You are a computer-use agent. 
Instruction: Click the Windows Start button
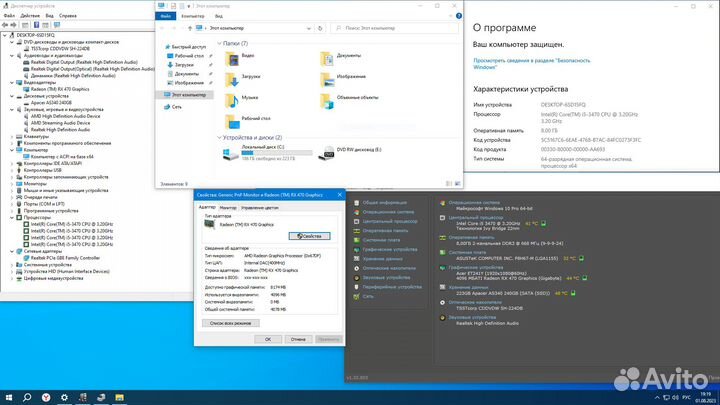[x=9, y=397]
